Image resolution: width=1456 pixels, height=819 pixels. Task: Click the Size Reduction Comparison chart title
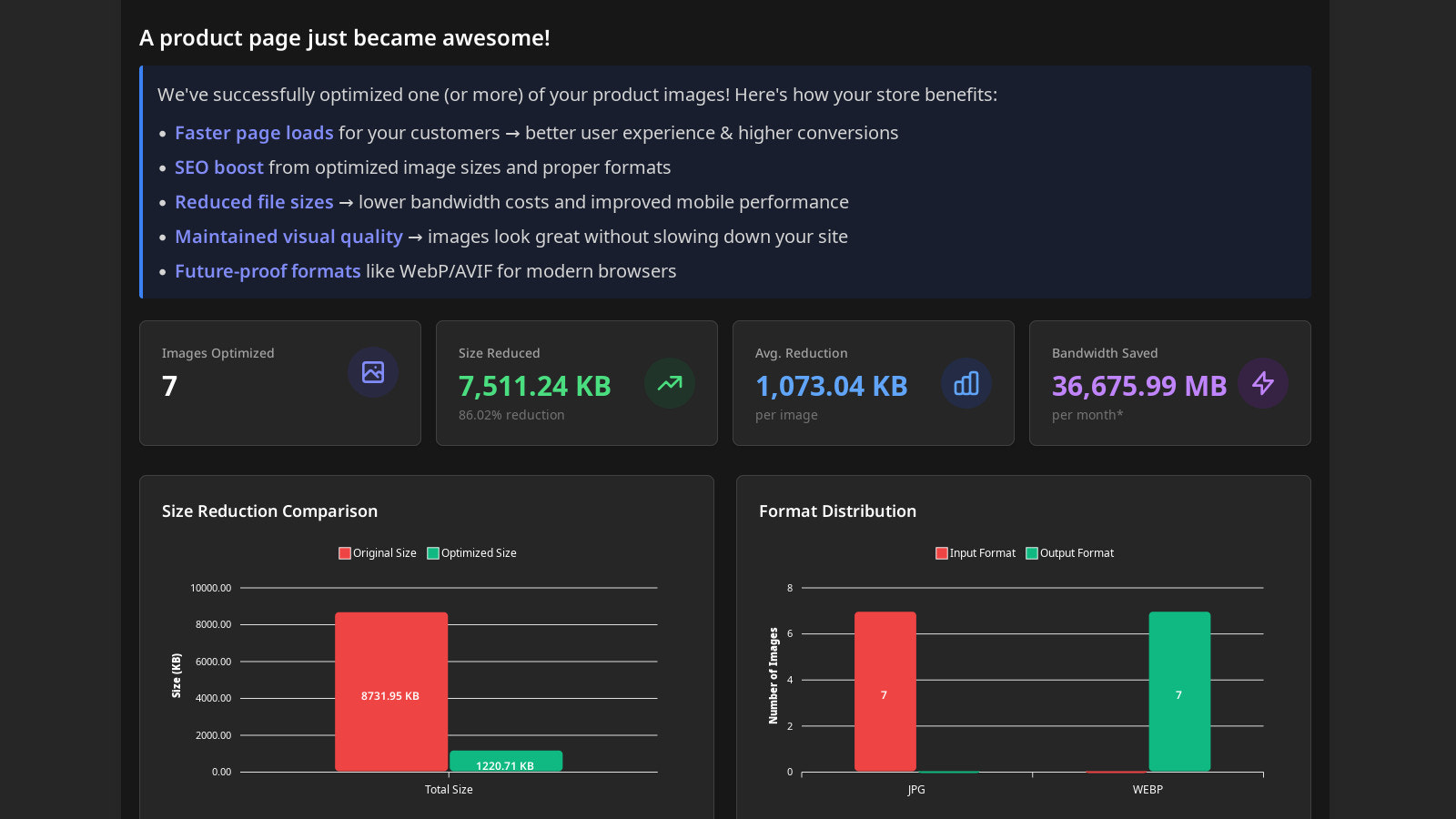point(269,511)
